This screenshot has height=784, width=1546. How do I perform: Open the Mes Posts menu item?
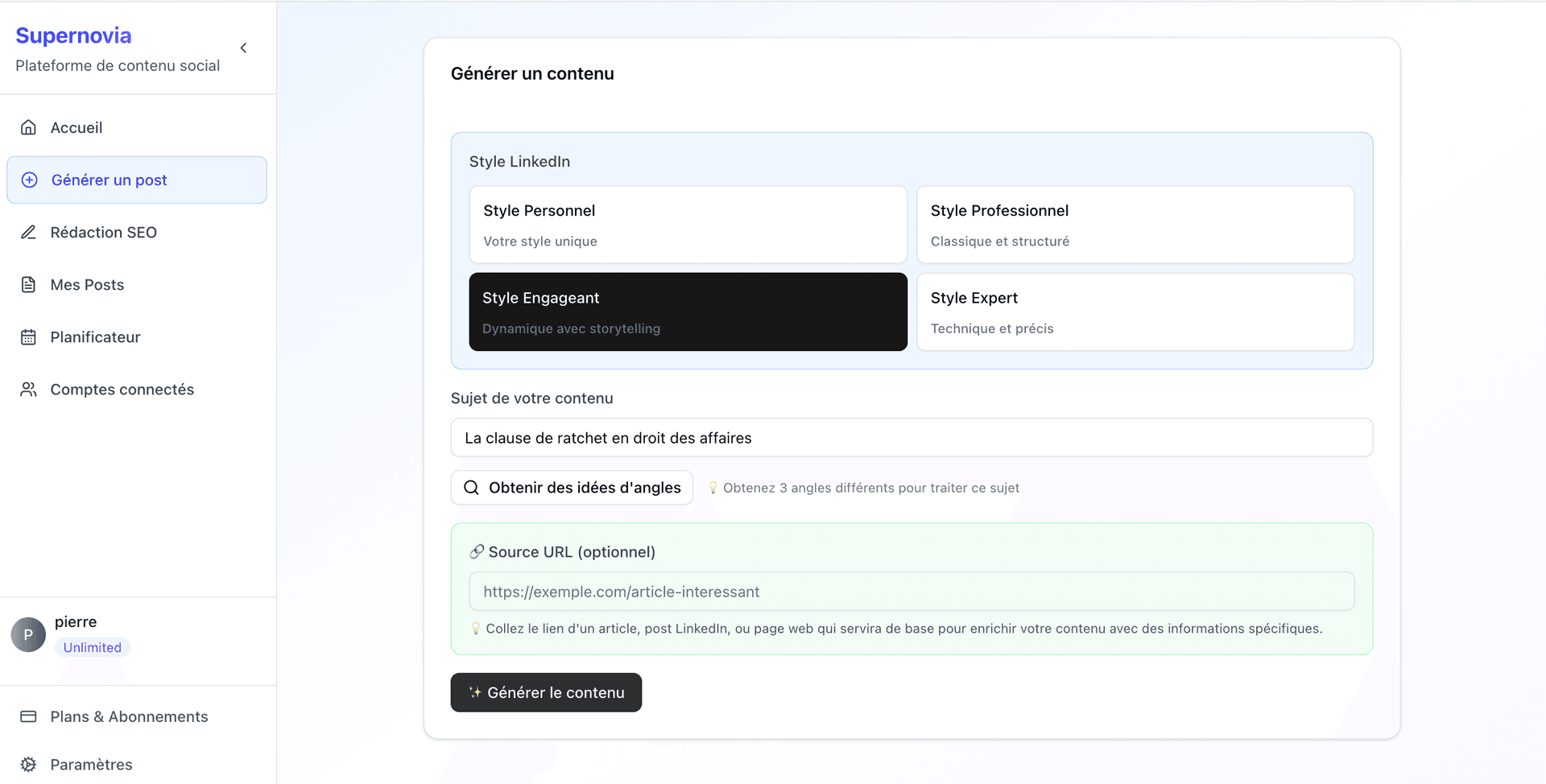pyautogui.click(x=87, y=285)
